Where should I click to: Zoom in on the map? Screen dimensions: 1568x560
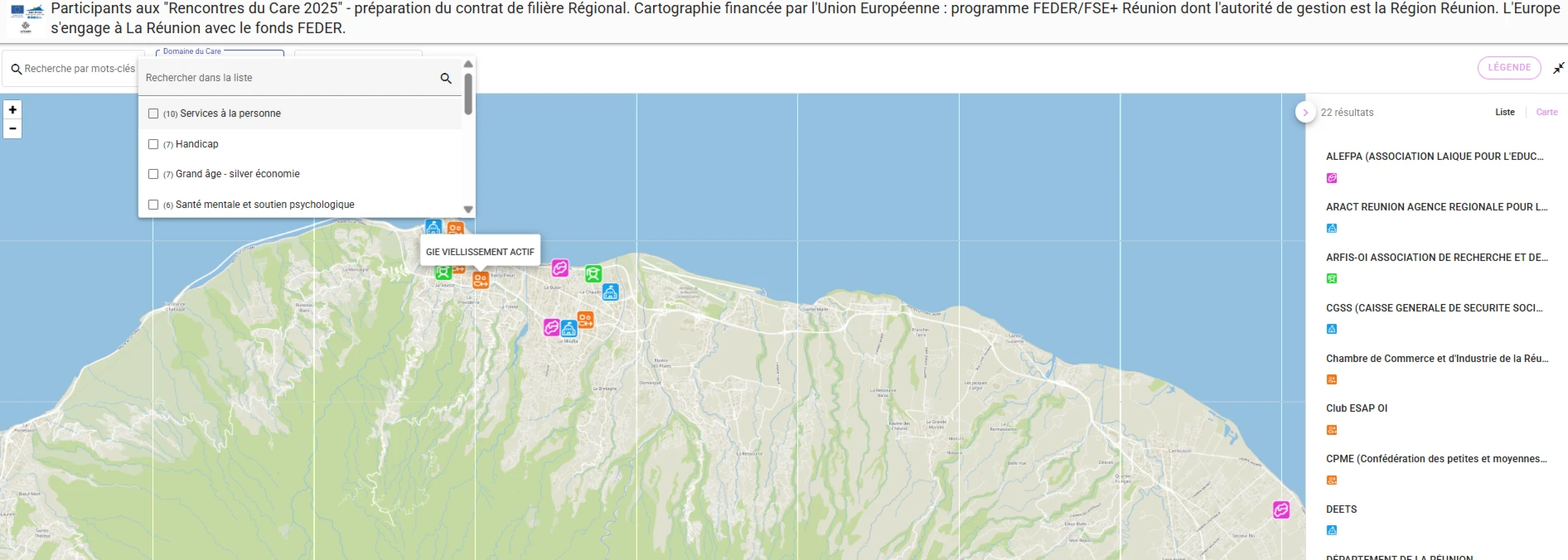[12, 110]
